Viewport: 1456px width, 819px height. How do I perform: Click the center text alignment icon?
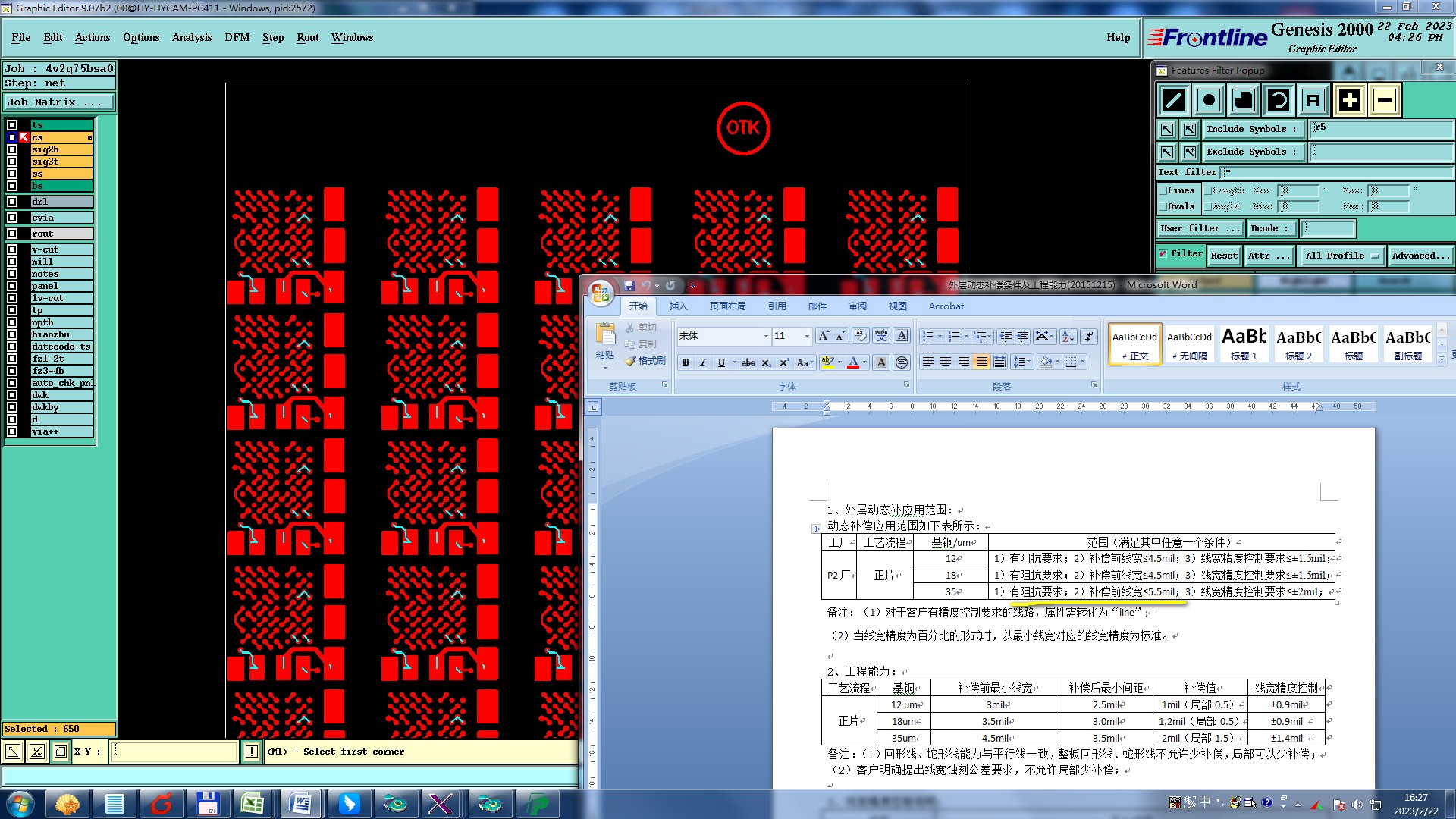(x=946, y=362)
